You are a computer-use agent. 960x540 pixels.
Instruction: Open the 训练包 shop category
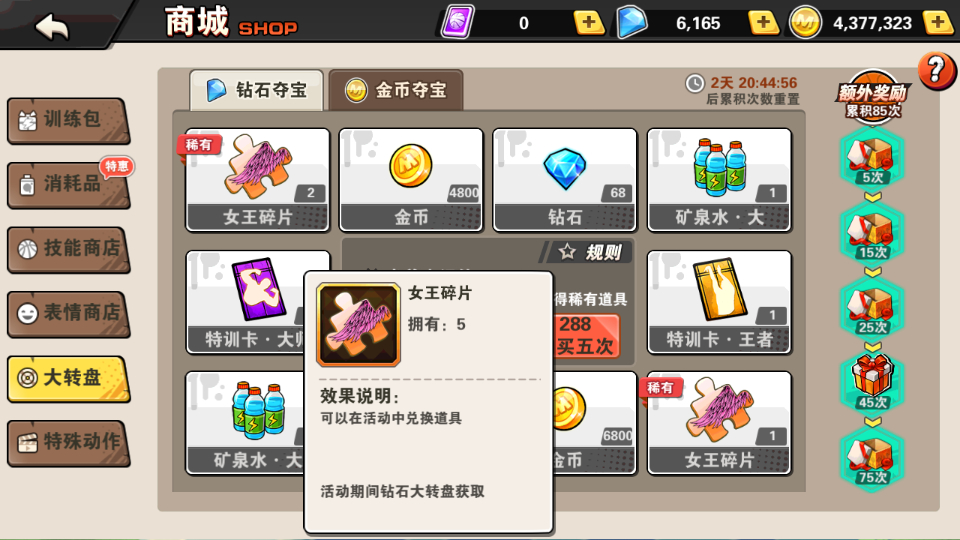68,121
